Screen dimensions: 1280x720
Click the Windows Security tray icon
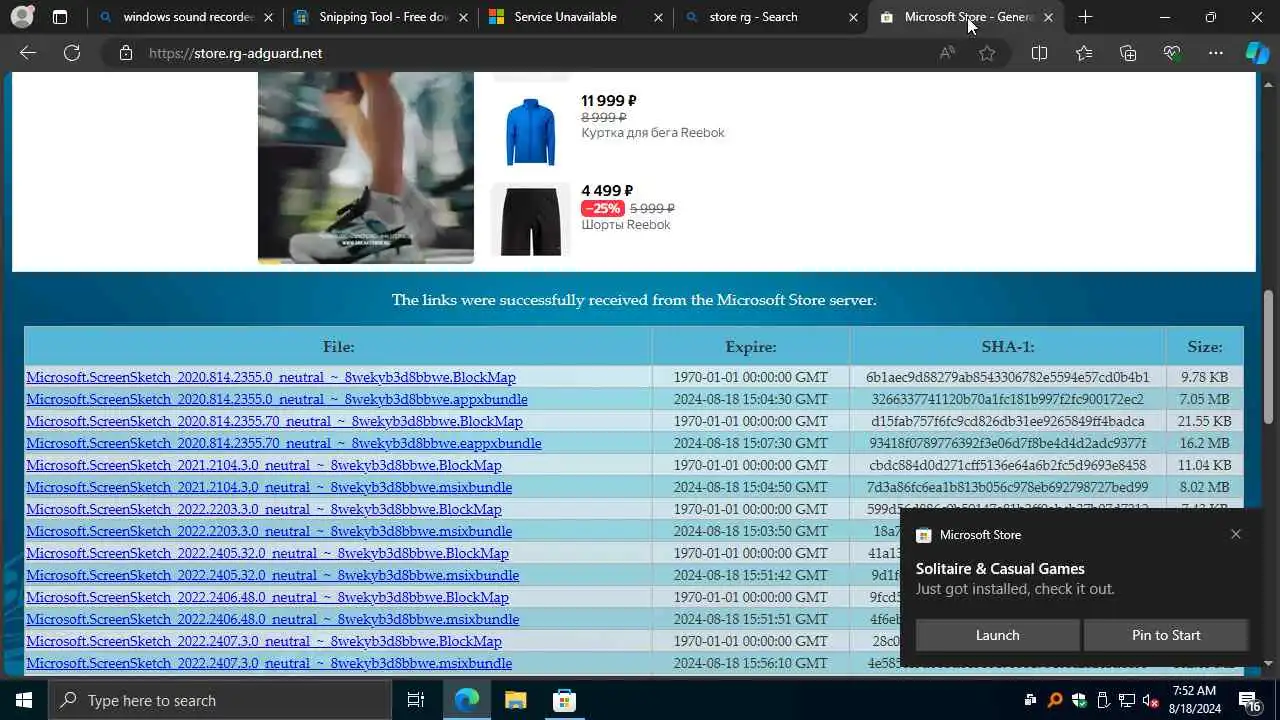tap(1078, 700)
